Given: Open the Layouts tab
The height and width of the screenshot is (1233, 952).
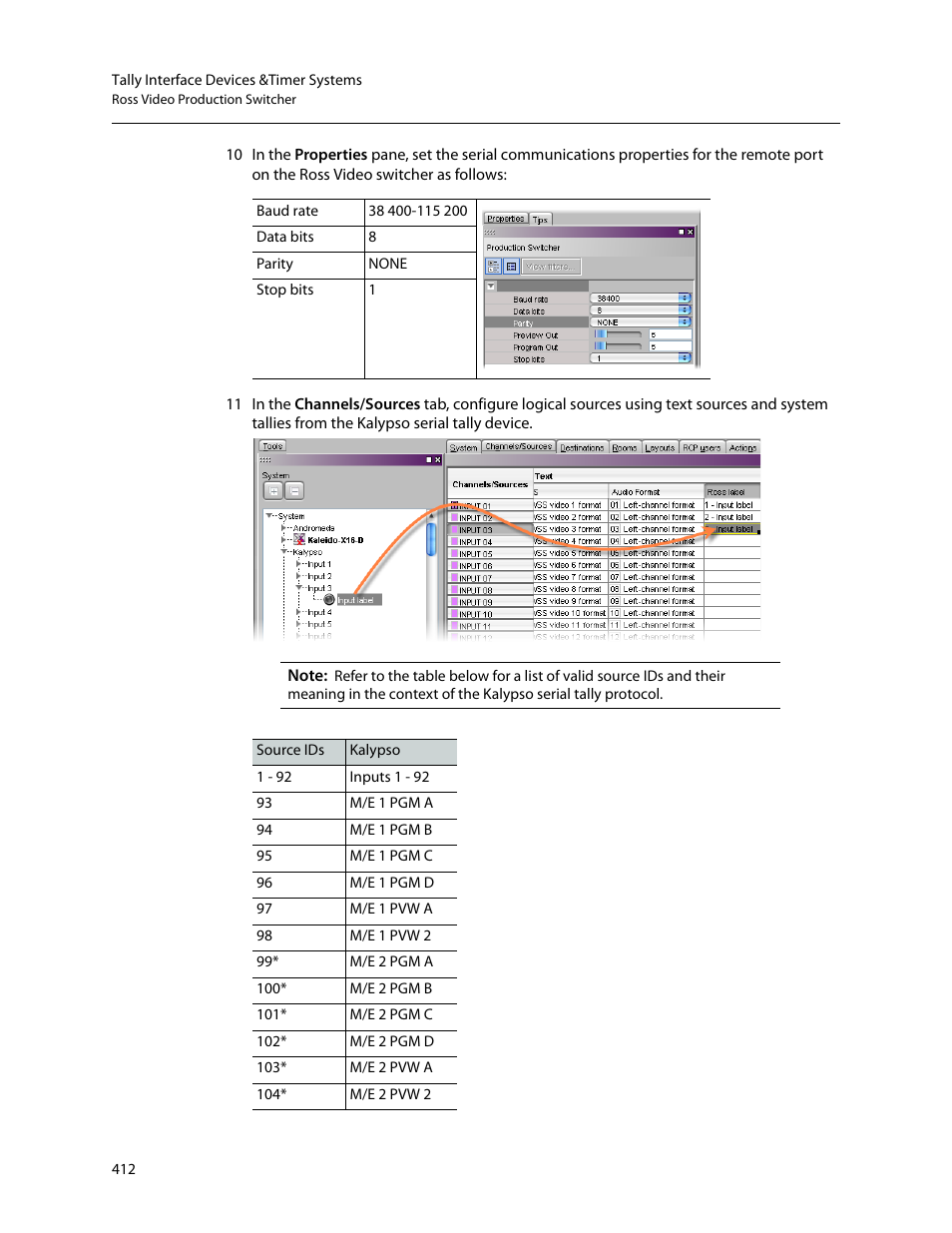Looking at the screenshot, I should pos(660,447).
